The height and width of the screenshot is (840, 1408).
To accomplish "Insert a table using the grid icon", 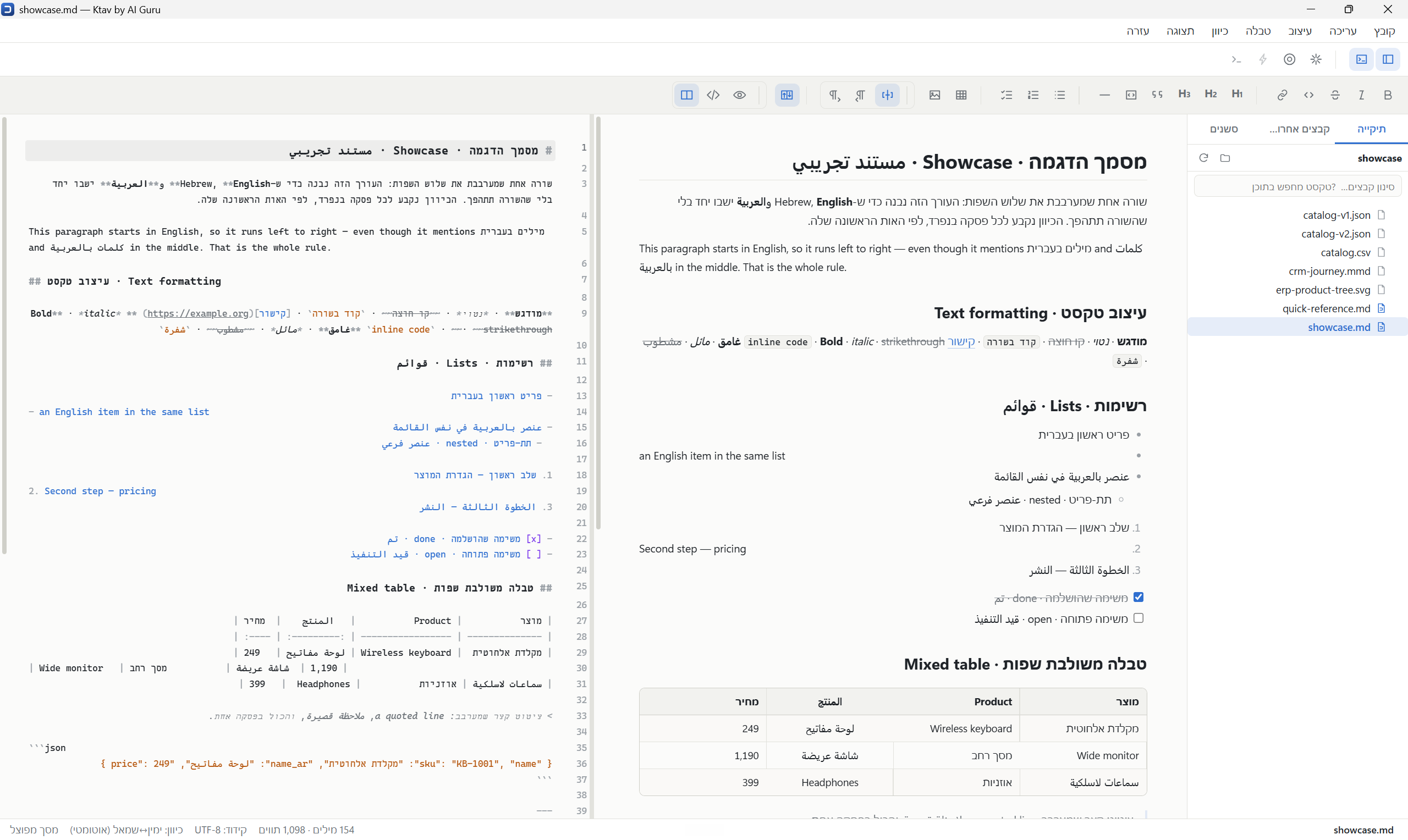I will (x=961, y=95).
